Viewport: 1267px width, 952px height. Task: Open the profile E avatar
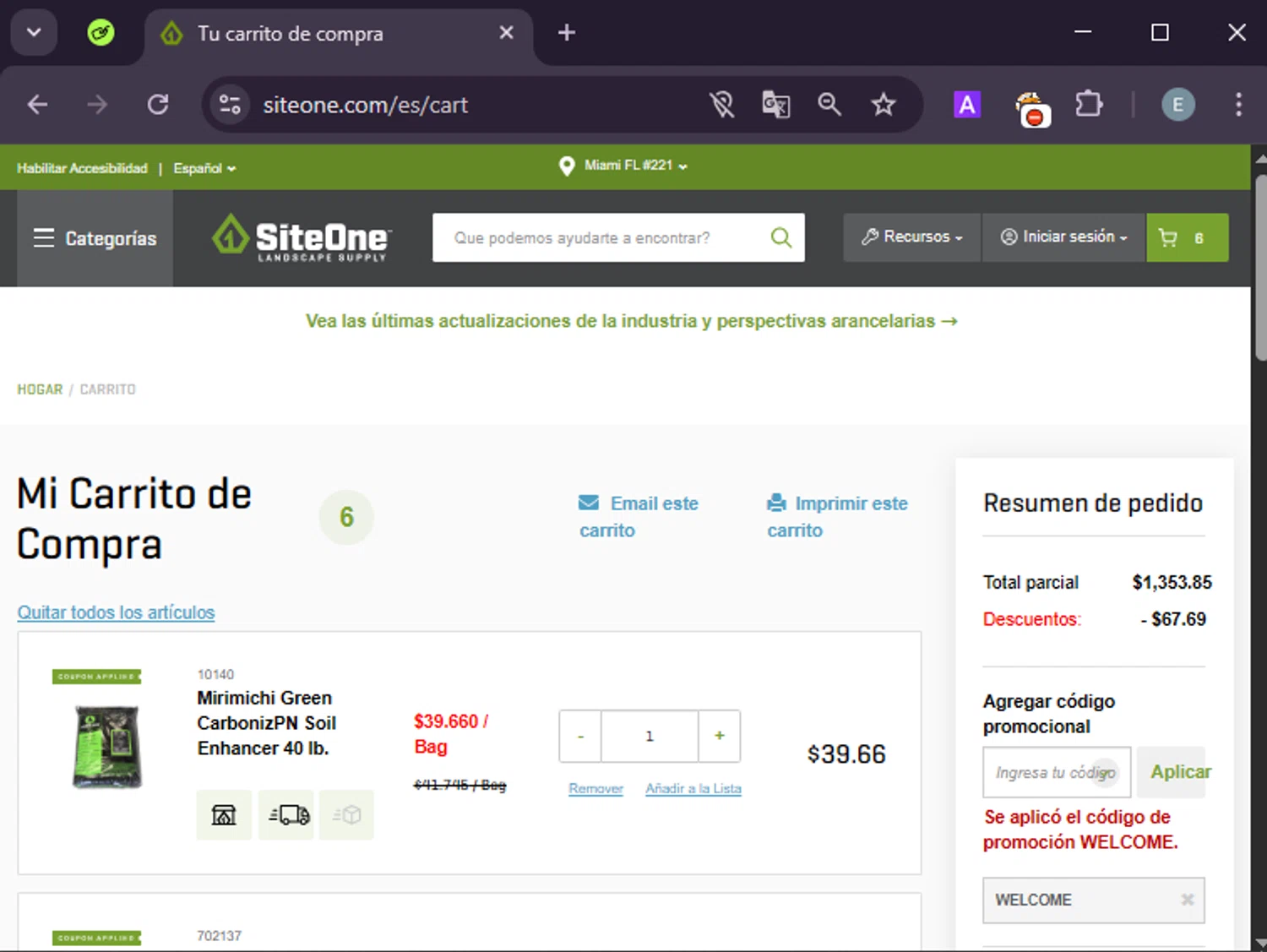(x=1178, y=105)
